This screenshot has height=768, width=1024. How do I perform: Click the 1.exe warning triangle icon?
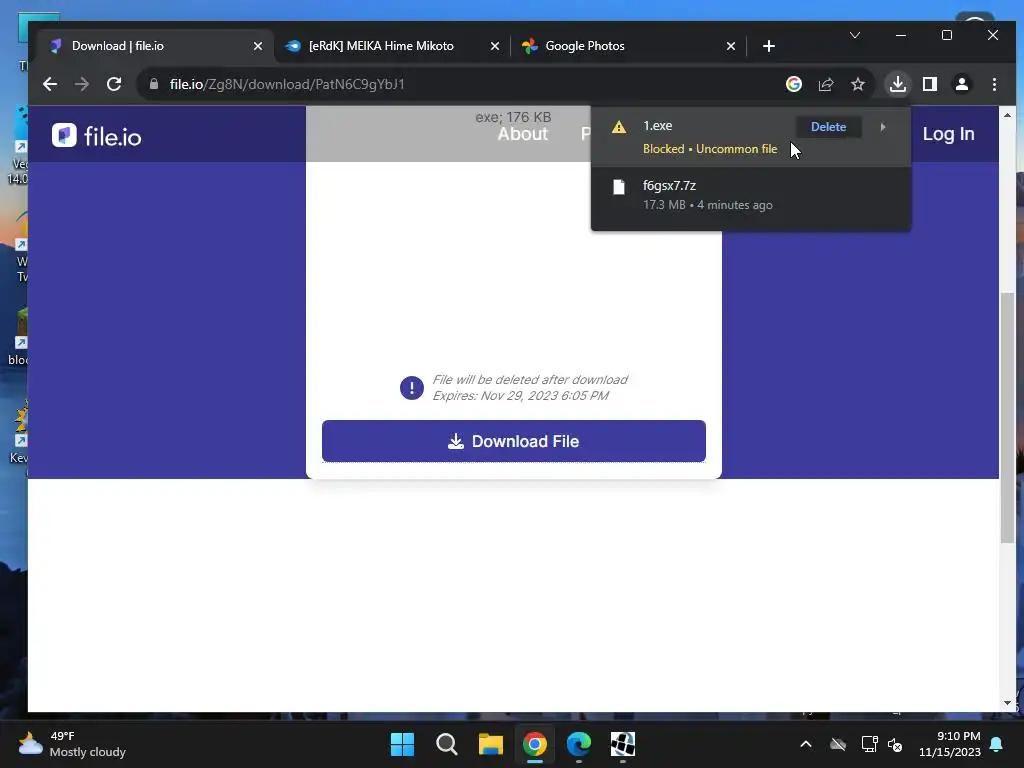(x=618, y=127)
